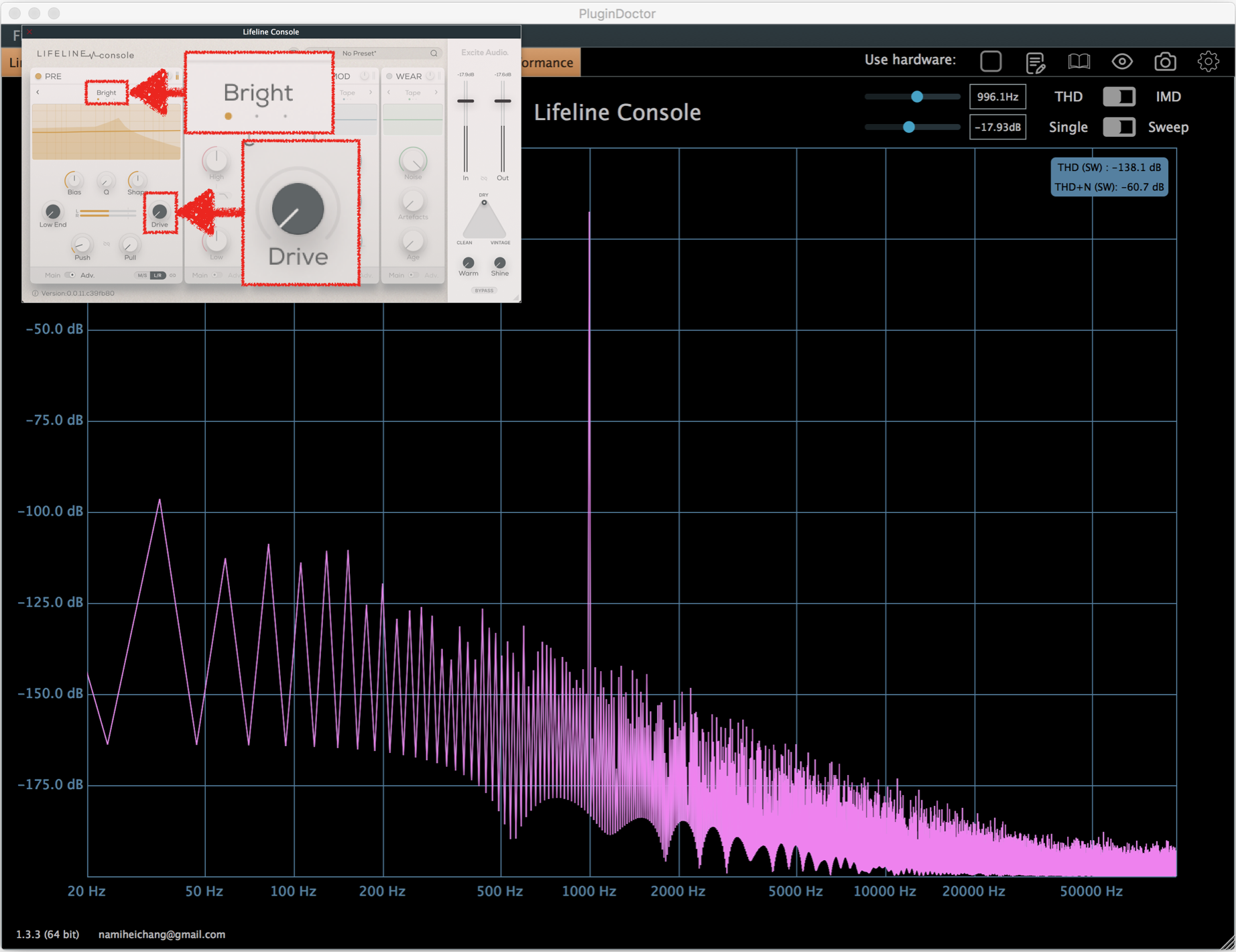Enable the Use hardware checkbox
Screen dimensions: 1236x952
click(x=991, y=62)
